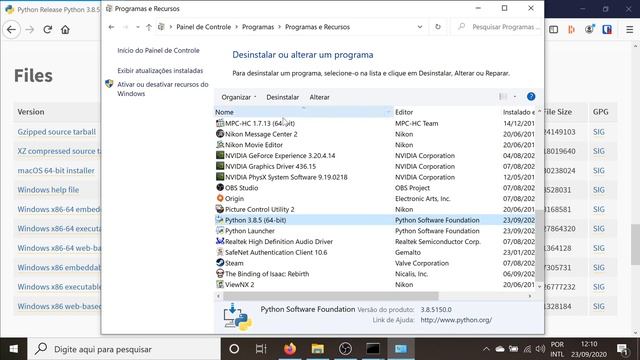The height and width of the screenshot is (360, 640).
Task: Open the http://www.python.org/ help link
Action: [x=456, y=320]
